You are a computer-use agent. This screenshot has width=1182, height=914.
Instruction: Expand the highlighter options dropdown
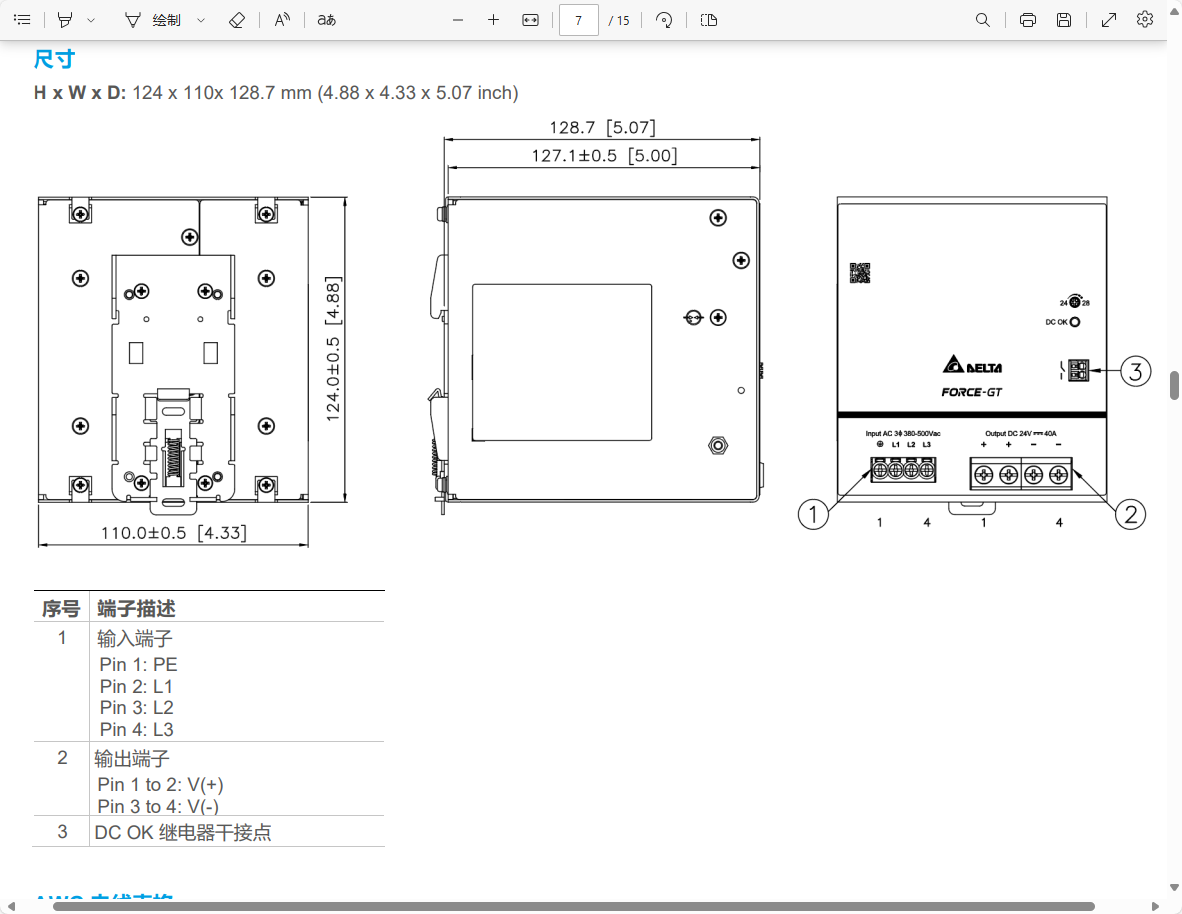91,20
